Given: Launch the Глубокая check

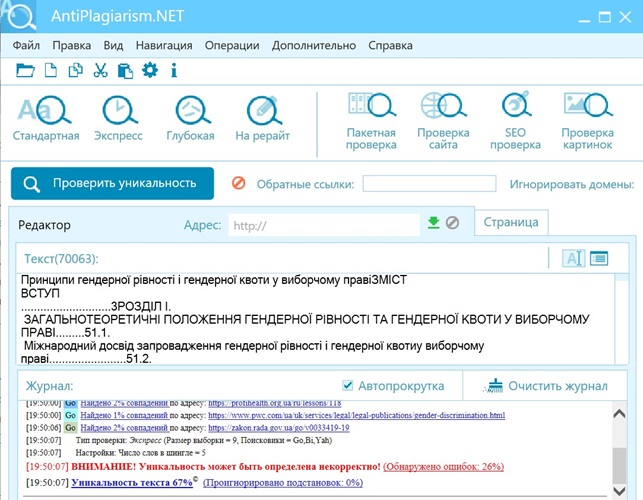Looking at the screenshot, I should pyautogui.click(x=190, y=118).
